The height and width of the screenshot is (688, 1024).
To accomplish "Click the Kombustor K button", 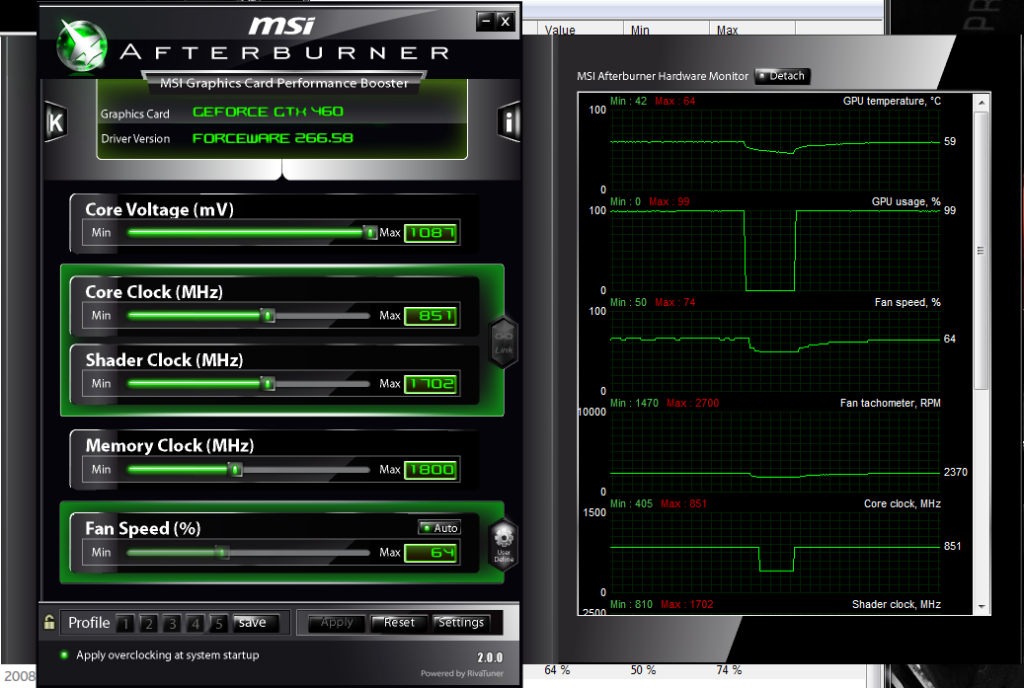I will 56,122.
